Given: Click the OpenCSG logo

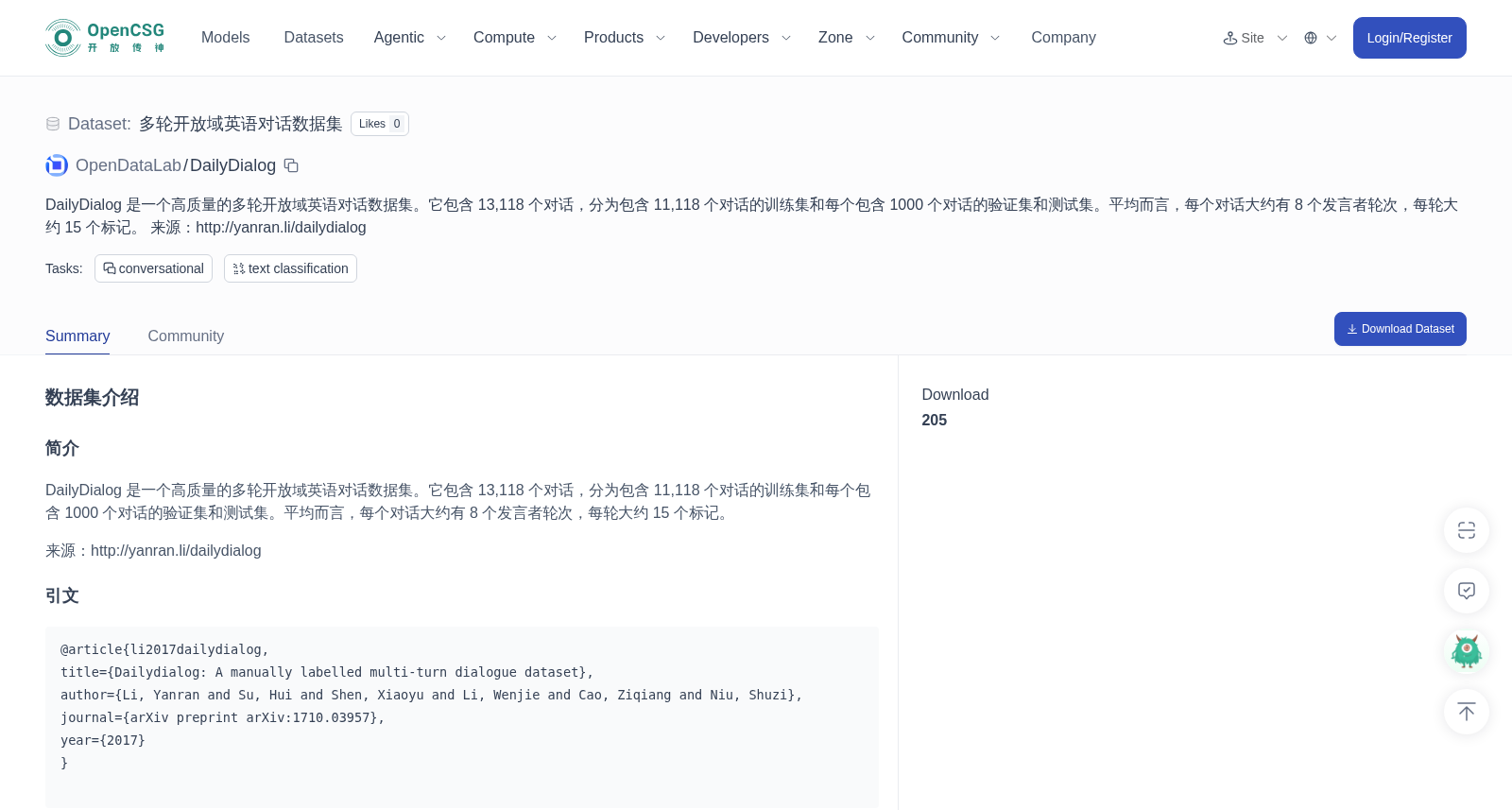Looking at the screenshot, I should [x=106, y=38].
